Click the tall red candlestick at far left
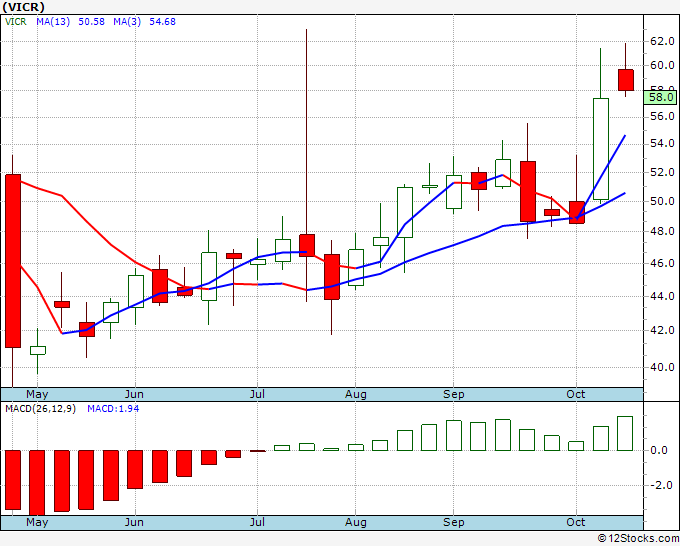This screenshot has height=546, width=680. tap(13, 261)
